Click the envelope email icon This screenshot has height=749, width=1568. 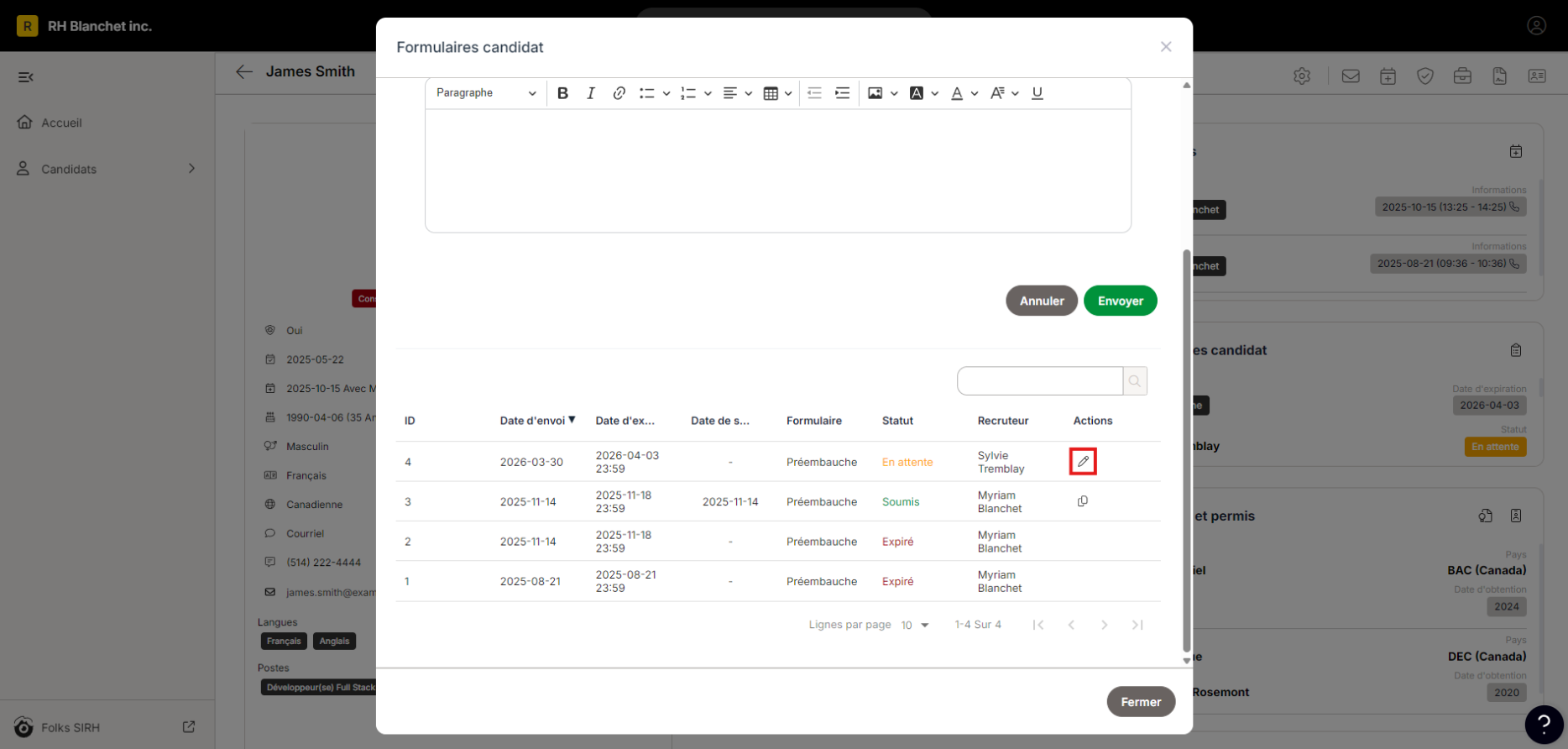[1351, 76]
